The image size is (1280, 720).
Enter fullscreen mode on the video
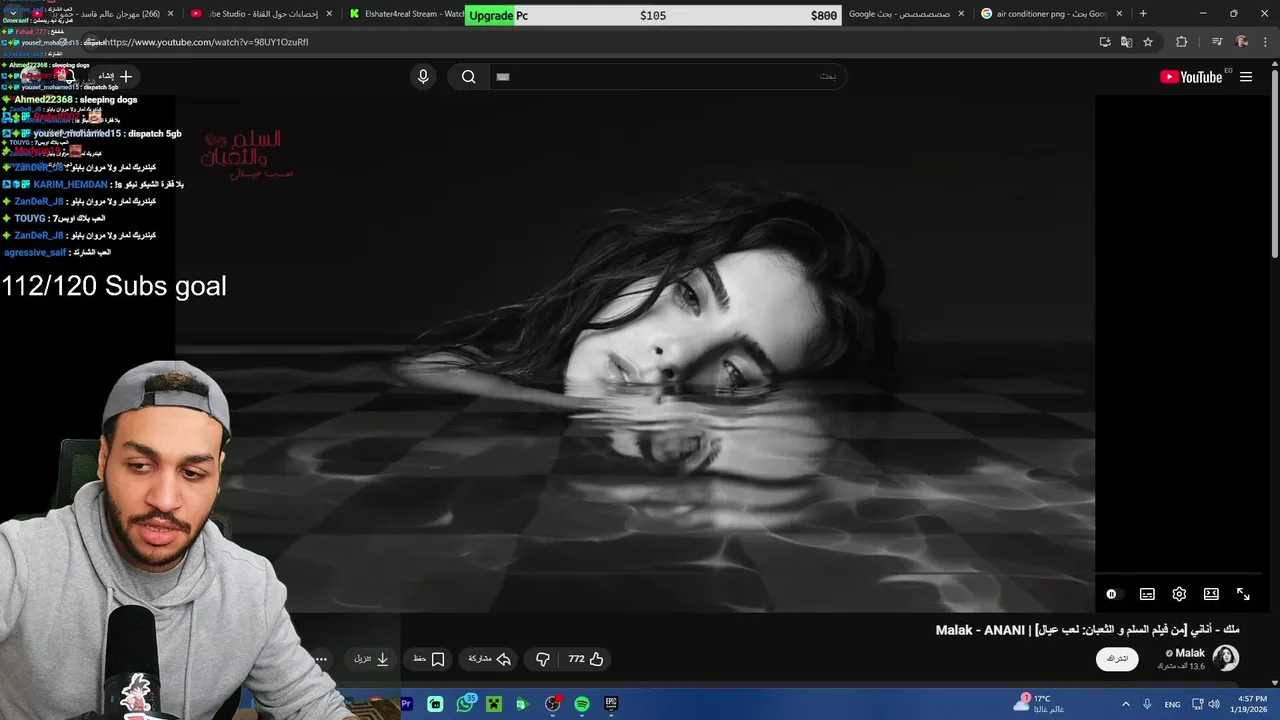pos(1243,594)
